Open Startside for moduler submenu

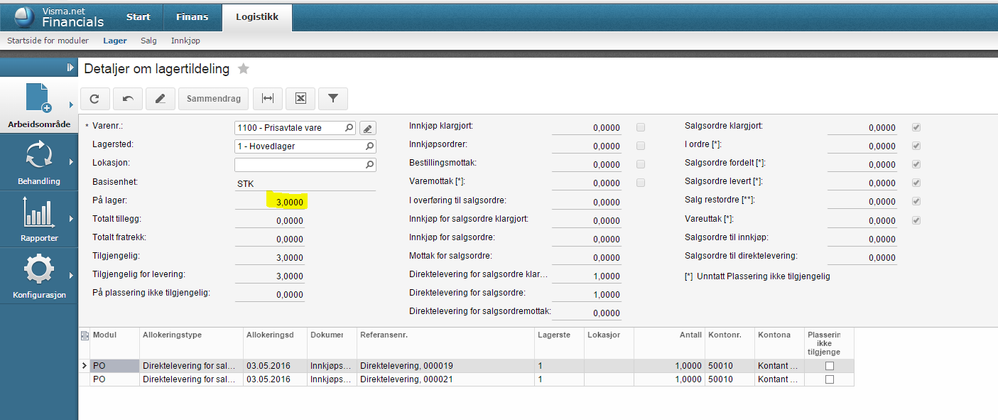48,41
